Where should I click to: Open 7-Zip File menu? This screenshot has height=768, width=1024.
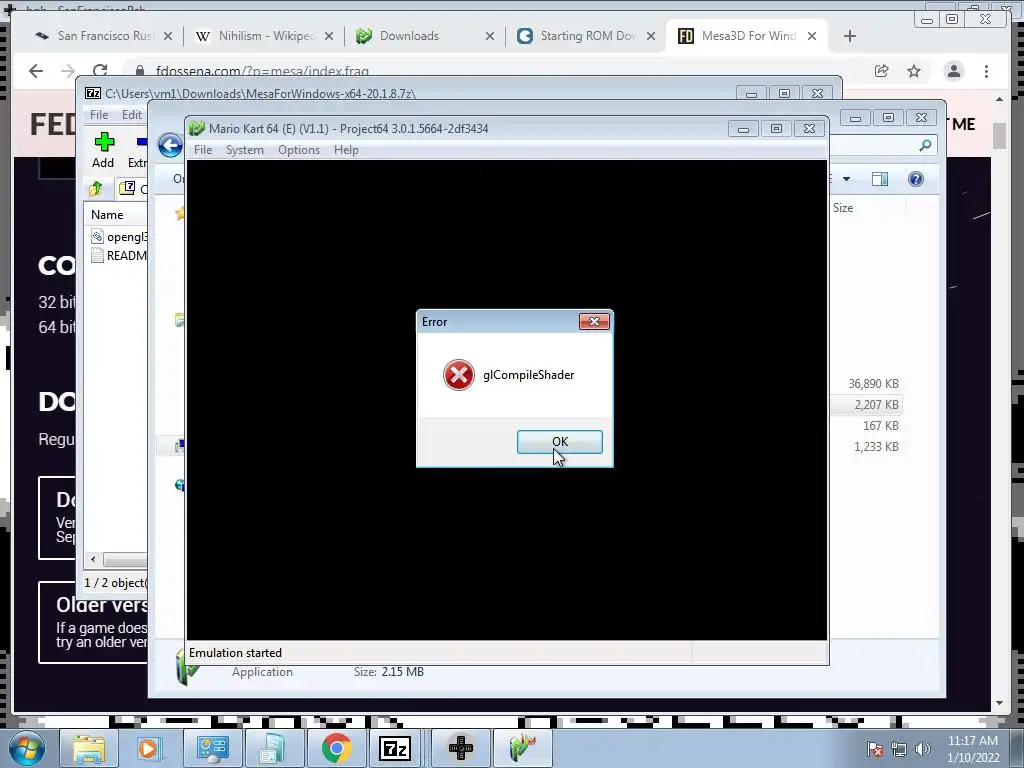[x=99, y=114]
